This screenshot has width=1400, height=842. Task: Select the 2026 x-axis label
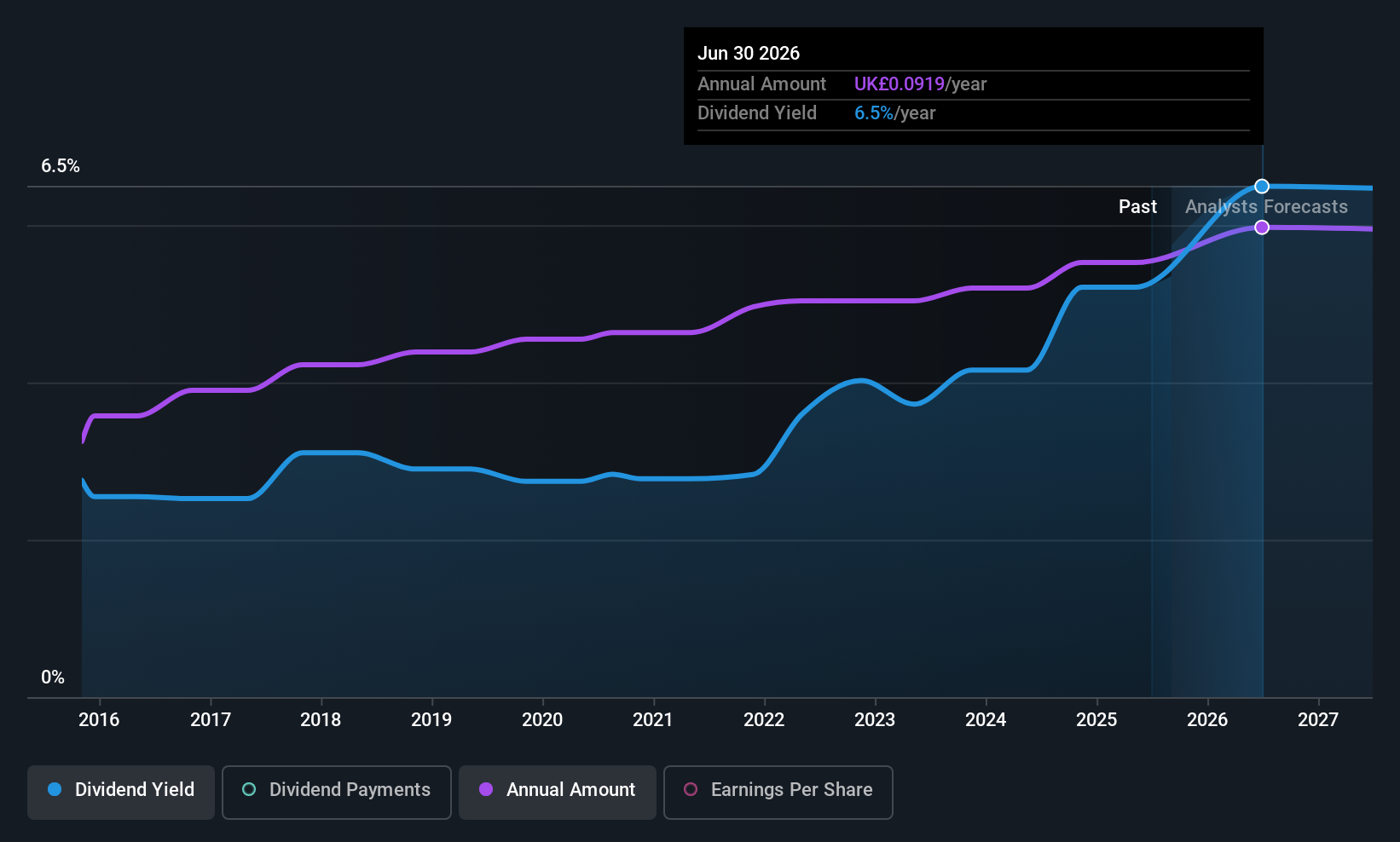[x=1207, y=720]
